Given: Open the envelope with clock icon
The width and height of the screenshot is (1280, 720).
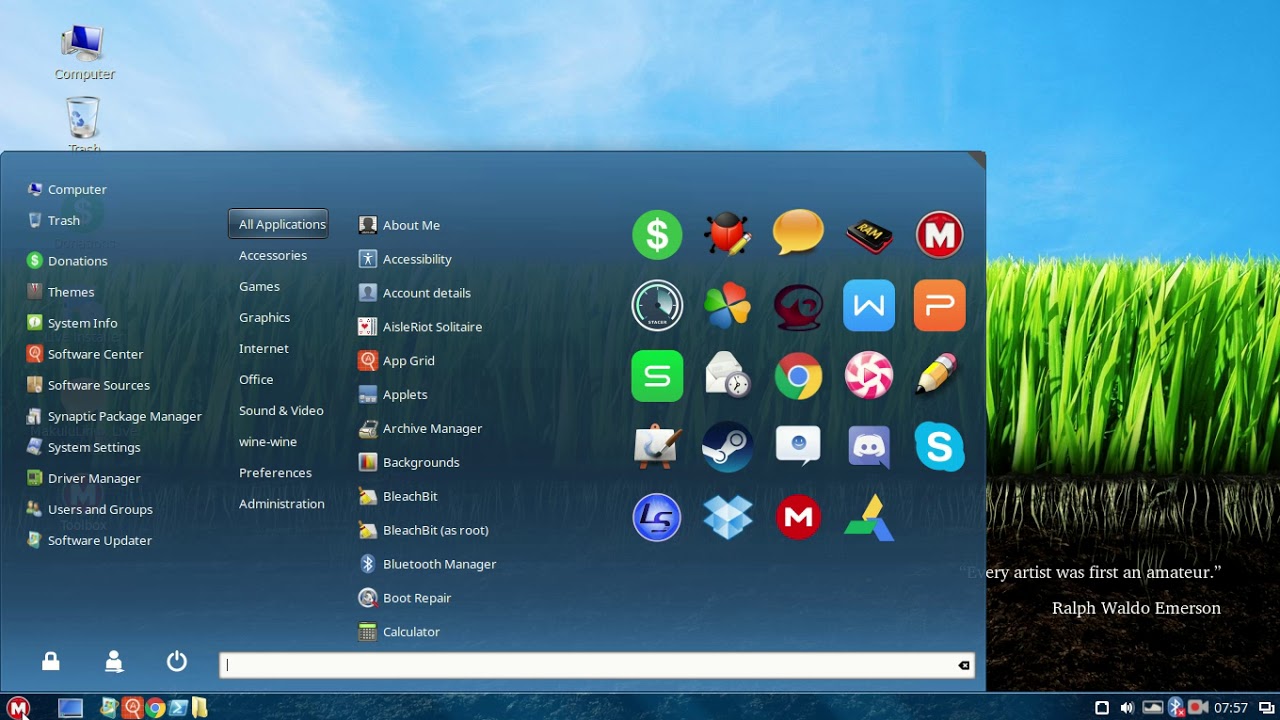Looking at the screenshot, I should pyautogui.click(x=727, y=376).
